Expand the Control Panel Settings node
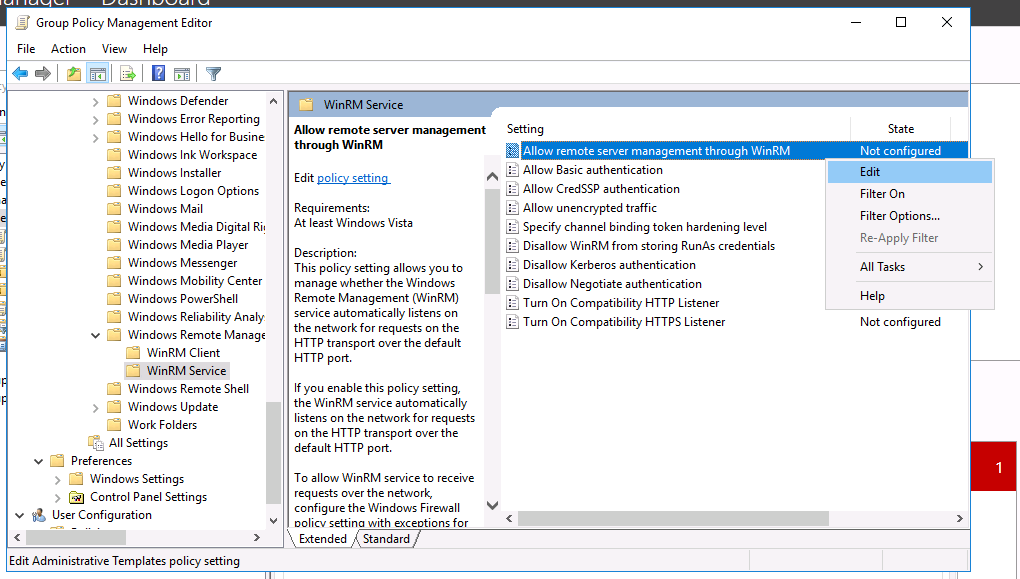This screenshot has width=1020, height=579. pos(58,497)
